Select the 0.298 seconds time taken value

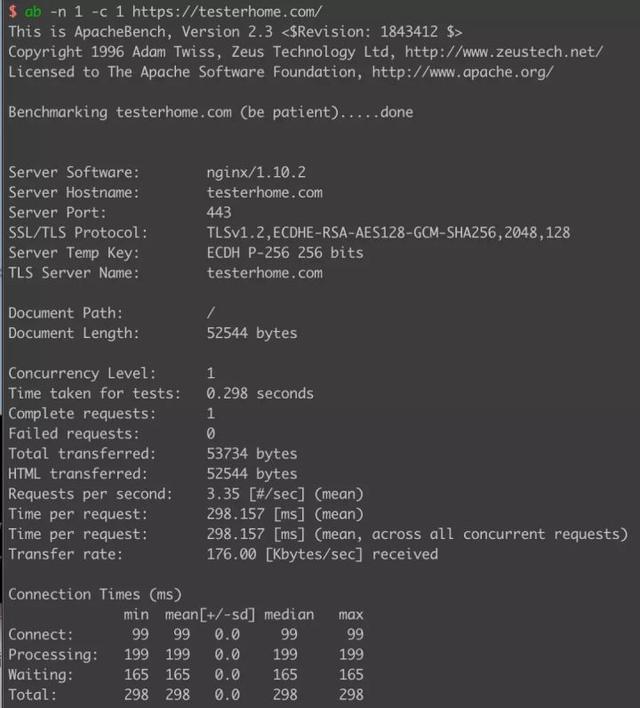260,393
